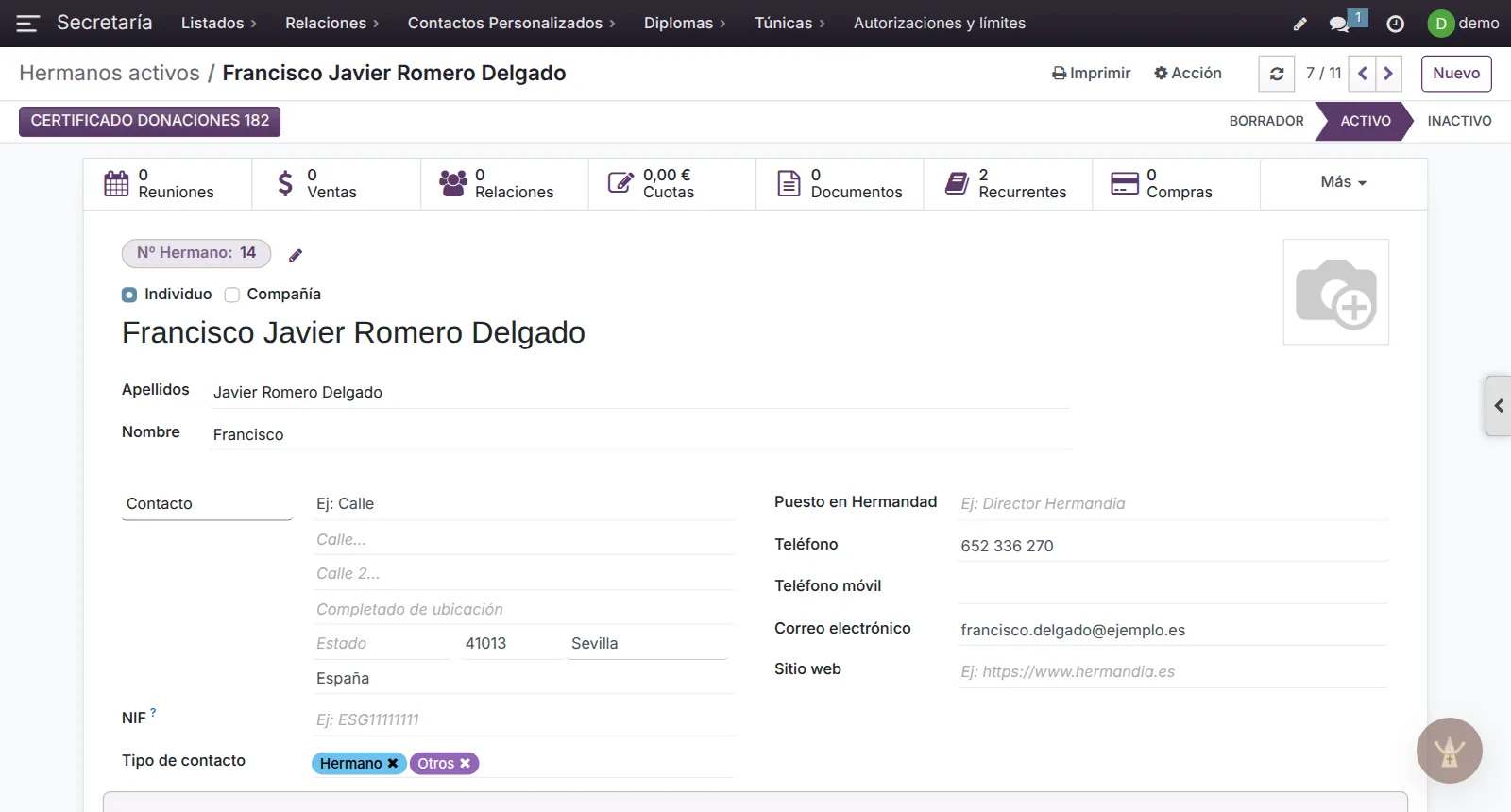The height and width of the screenshot is (812, 1511).
Task: Click the demo user avatar
Action: (x=1441, y=24)
